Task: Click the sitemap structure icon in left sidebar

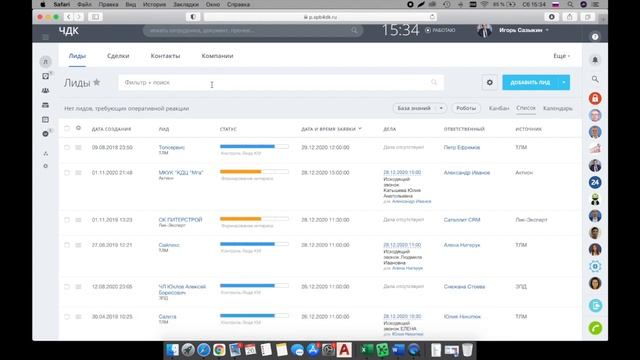Action: (x=46, y=153)
